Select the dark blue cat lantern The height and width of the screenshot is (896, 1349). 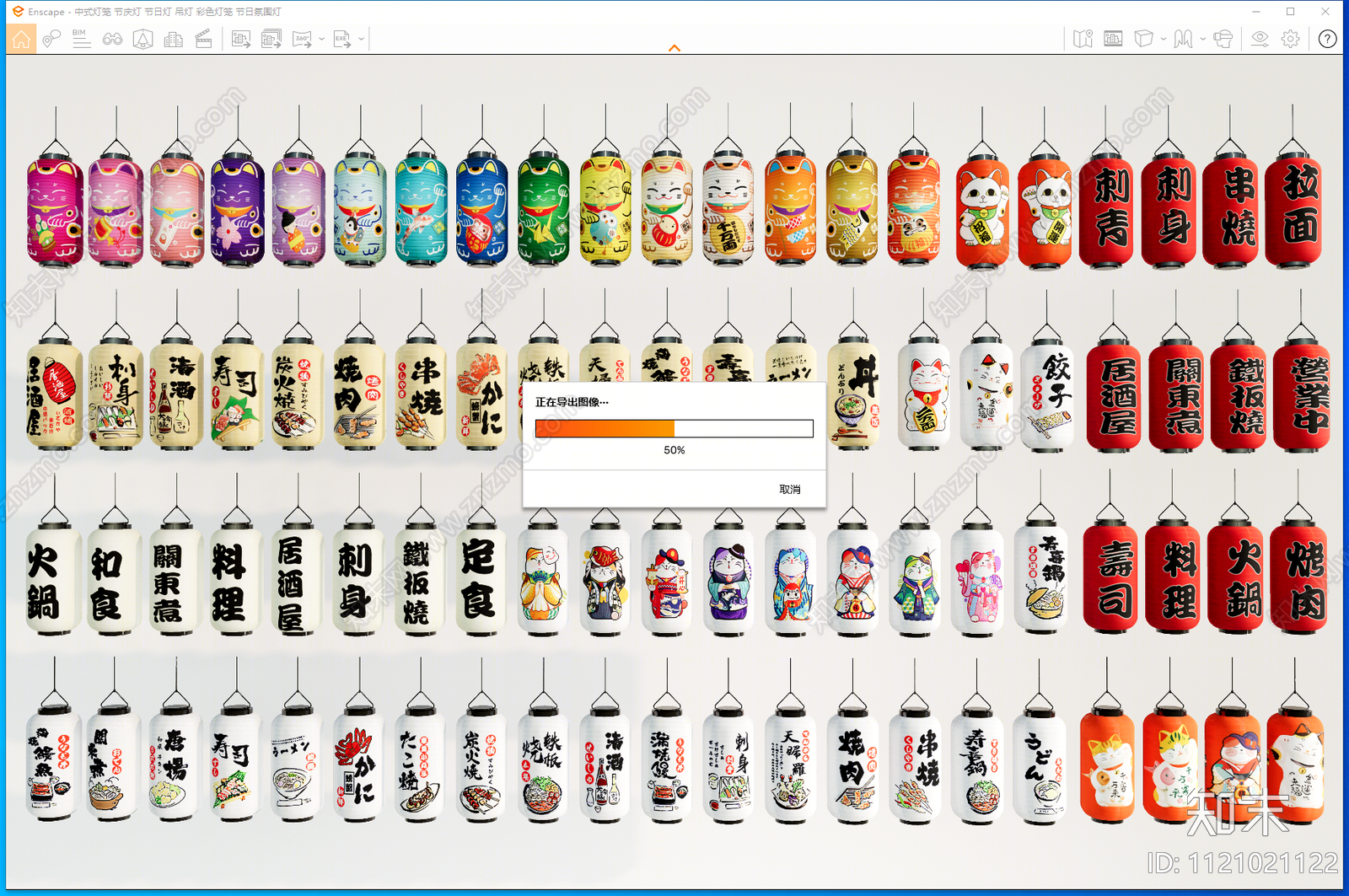click(x=482, y=211)
